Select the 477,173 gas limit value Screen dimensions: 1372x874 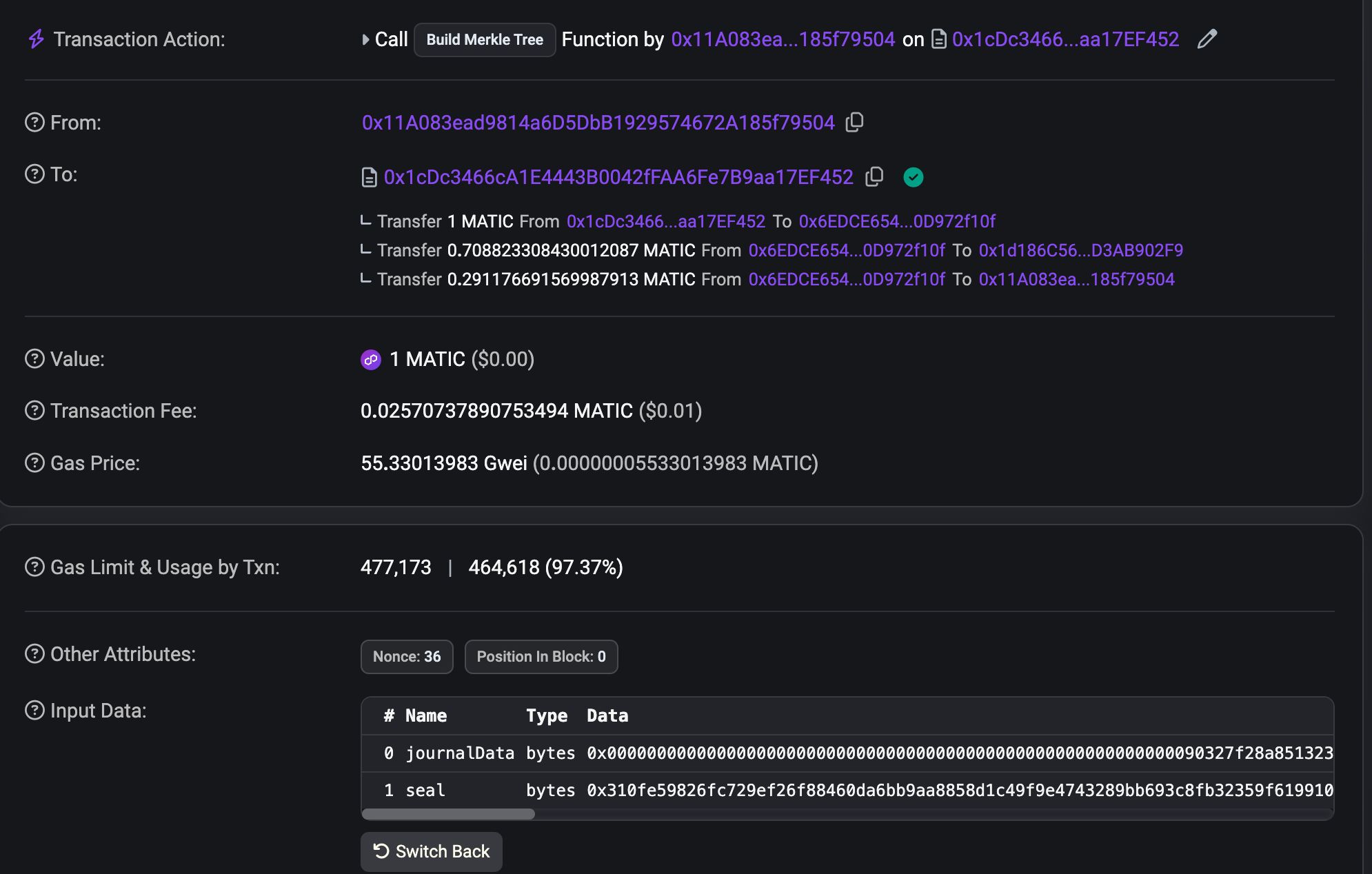396,567
